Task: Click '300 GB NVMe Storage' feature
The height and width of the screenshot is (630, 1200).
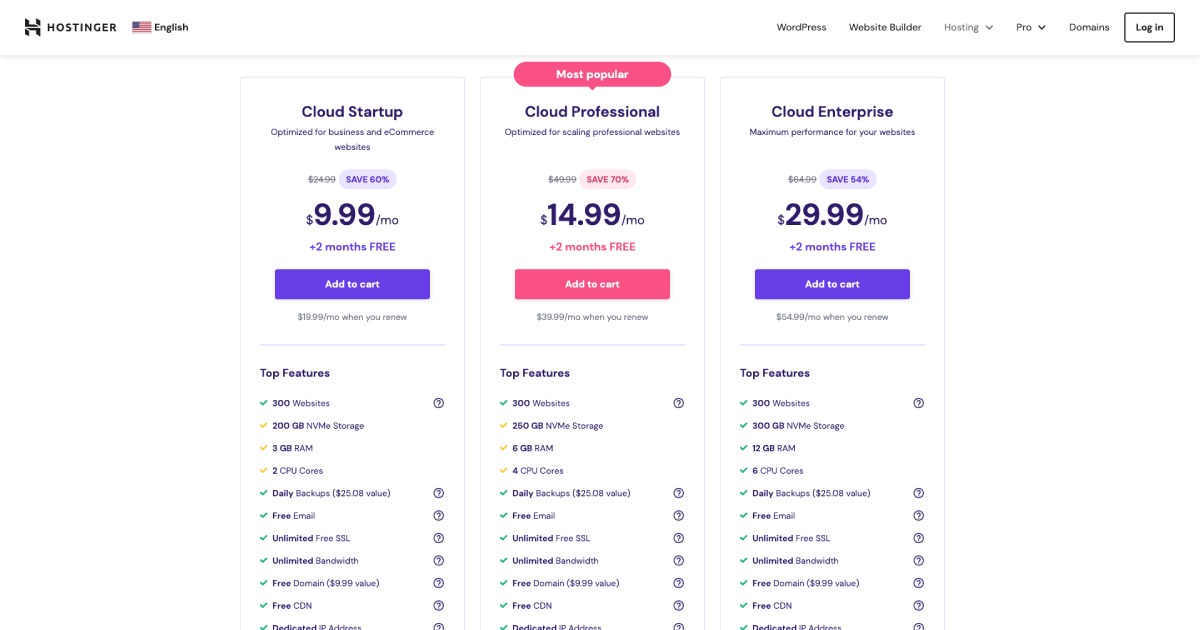Action: tap(798, 426)
